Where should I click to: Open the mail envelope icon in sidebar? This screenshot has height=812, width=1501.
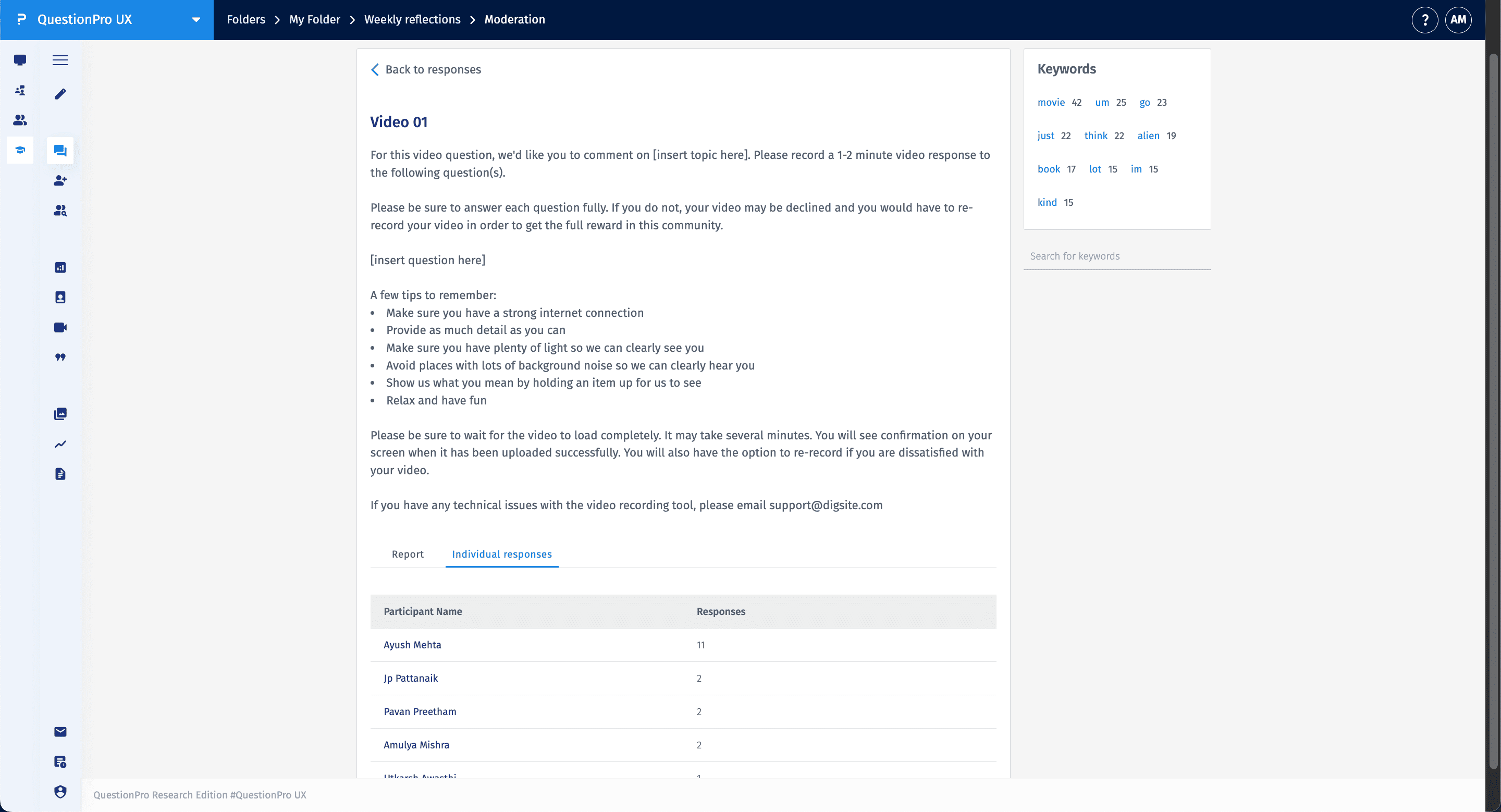tap(59, 732)
